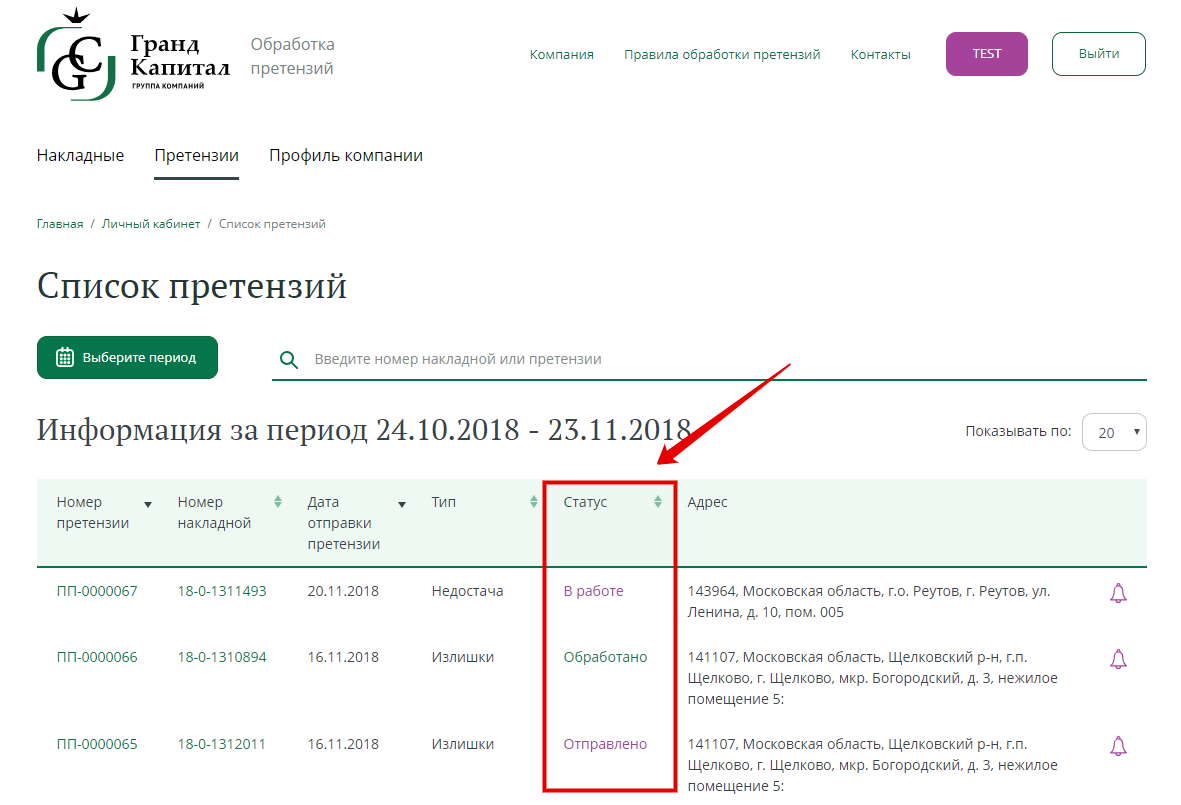Click calendar icon in Выберите период button
Image resolution: width=1181 pixels, height=805 pixels.
click(x=65, y=357)
